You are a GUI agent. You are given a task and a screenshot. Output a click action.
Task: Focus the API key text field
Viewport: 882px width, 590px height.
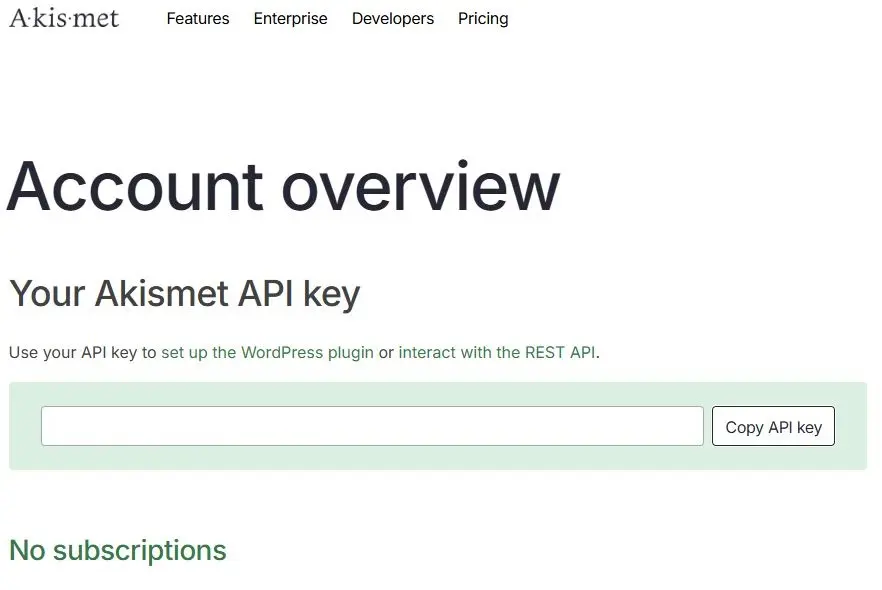coord(372,426)
